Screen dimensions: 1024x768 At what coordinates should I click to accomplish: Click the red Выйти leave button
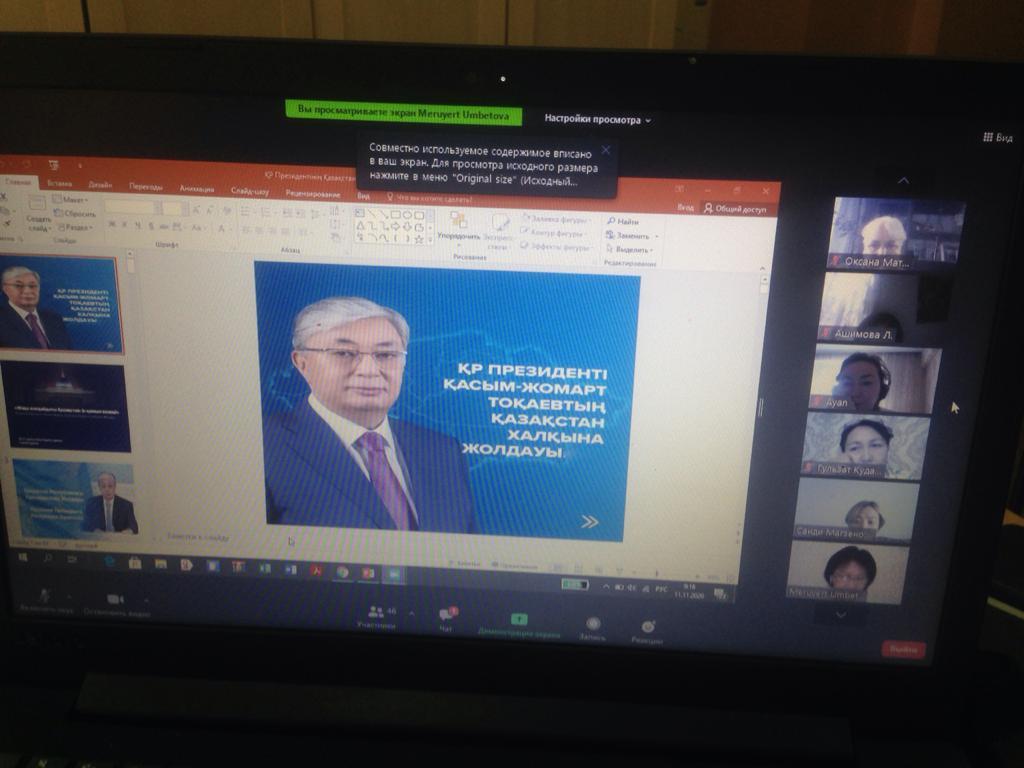[x=903, y=649]
